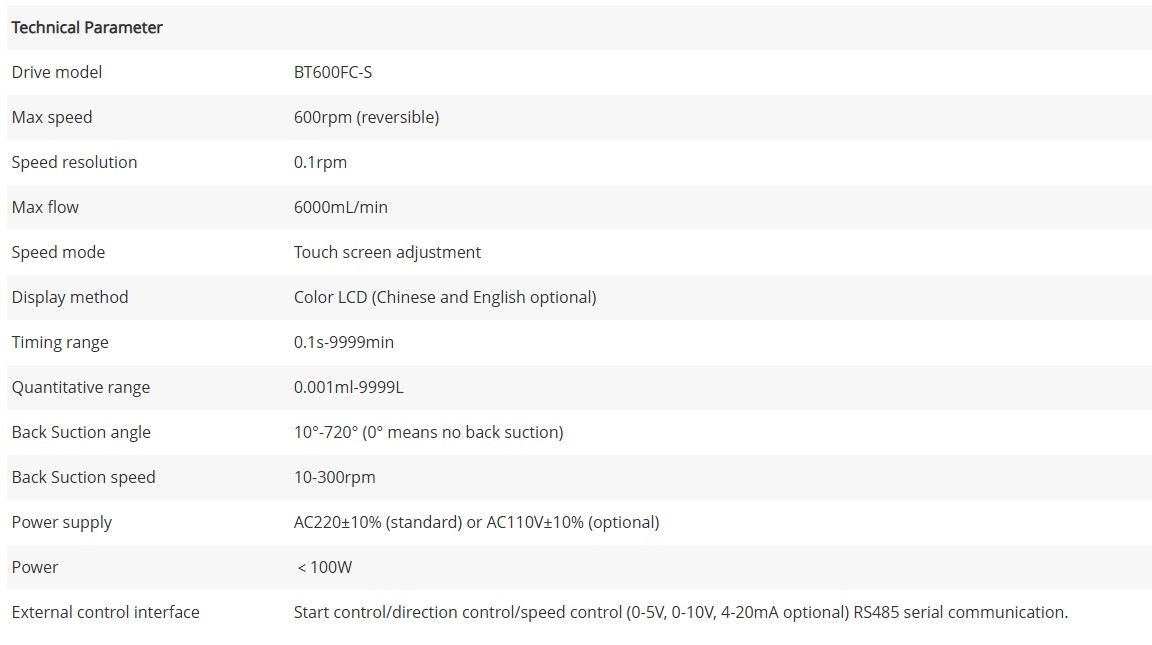Select the 6000mL/min flow value
This screenshot has width=1152, height=645.
tap(341, 207)
